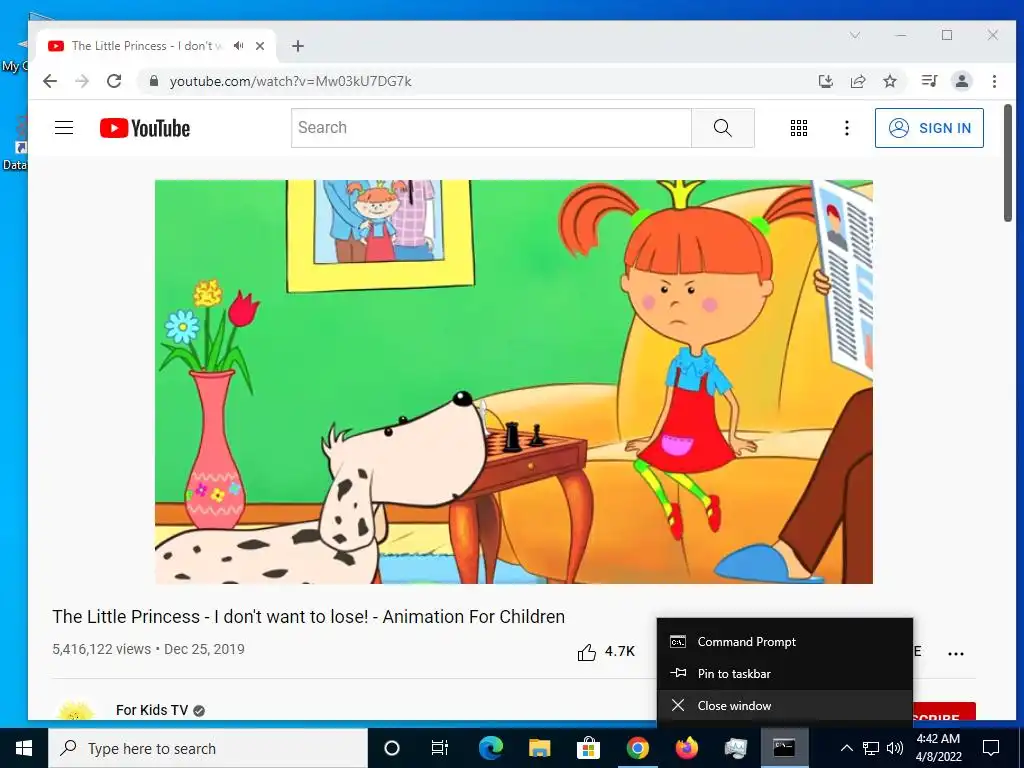Bookmark this tab with the star
This screenshot has height=768, width=1024.
coord(890,81)
